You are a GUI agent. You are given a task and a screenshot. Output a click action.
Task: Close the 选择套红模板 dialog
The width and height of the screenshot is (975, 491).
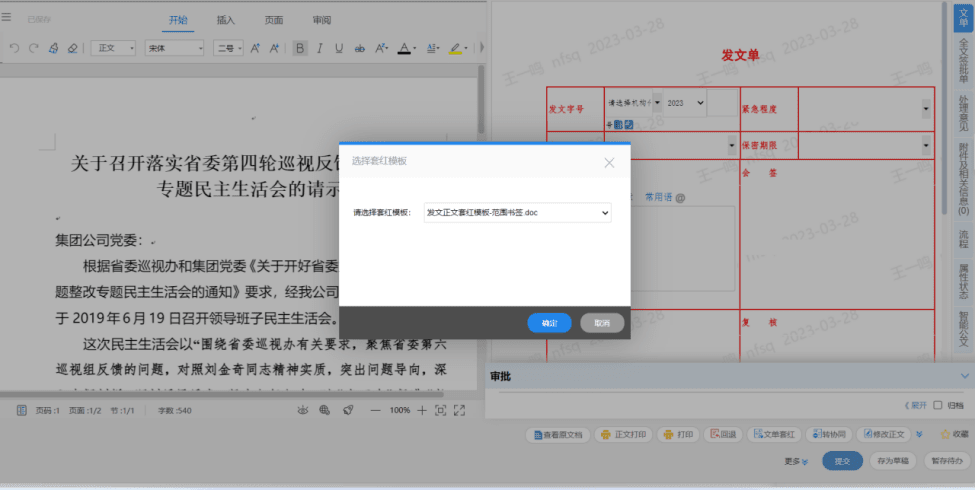tap(609, 163)
